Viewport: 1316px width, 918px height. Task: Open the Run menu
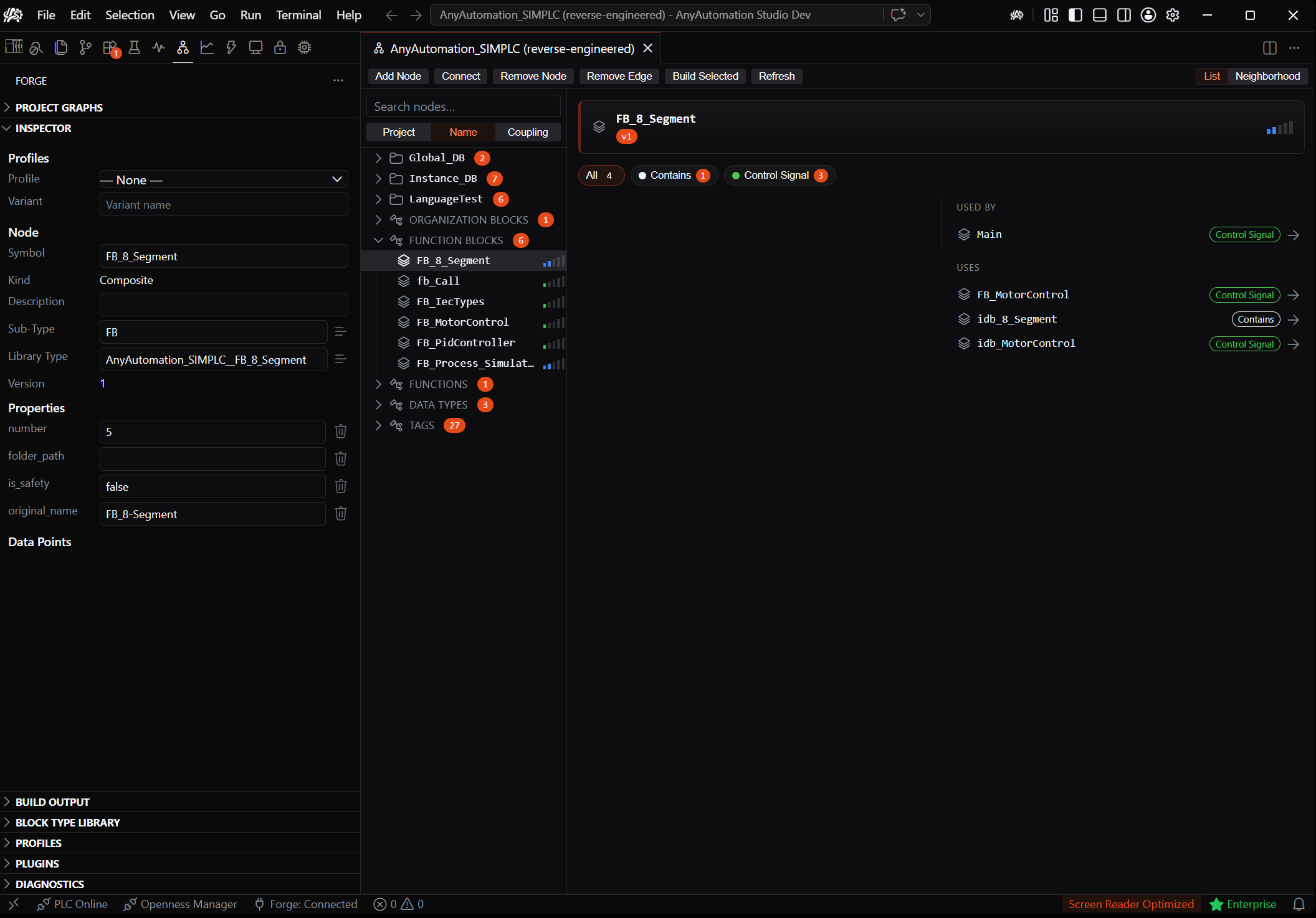(250, 15)
